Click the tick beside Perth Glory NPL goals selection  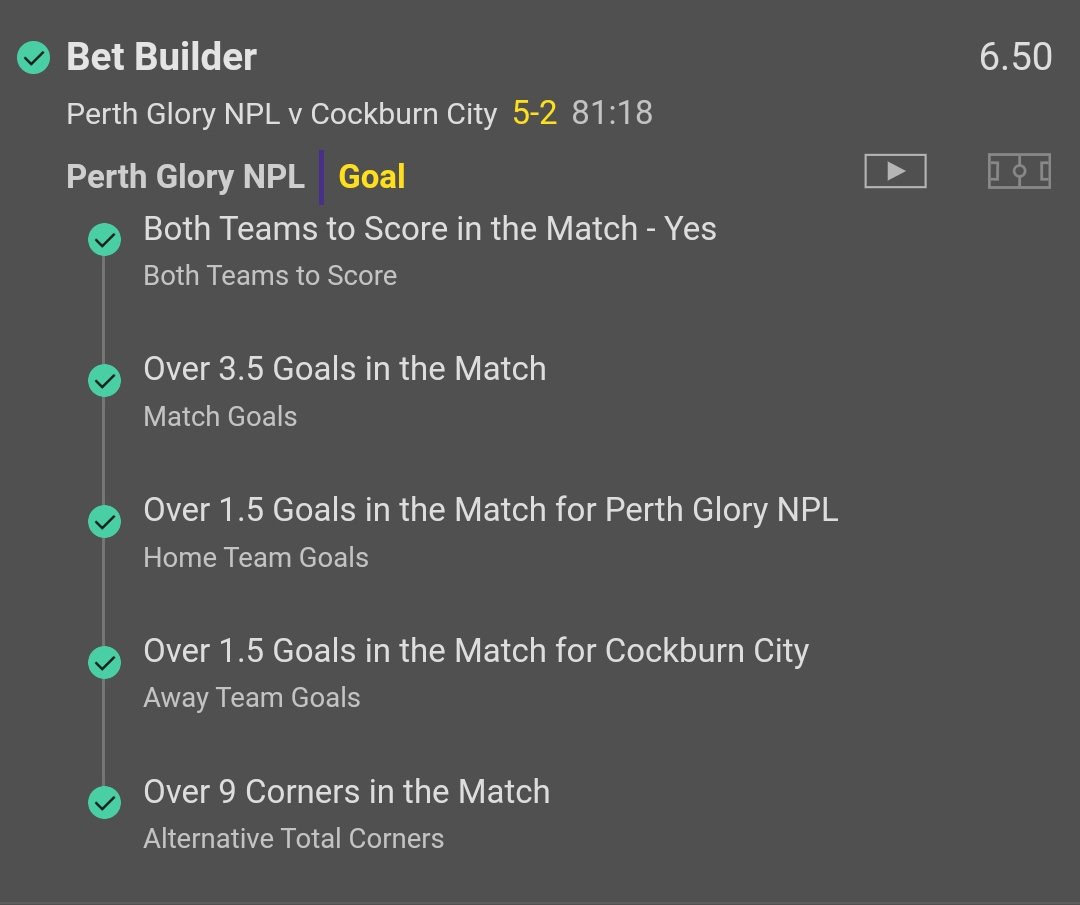(104, 522)
